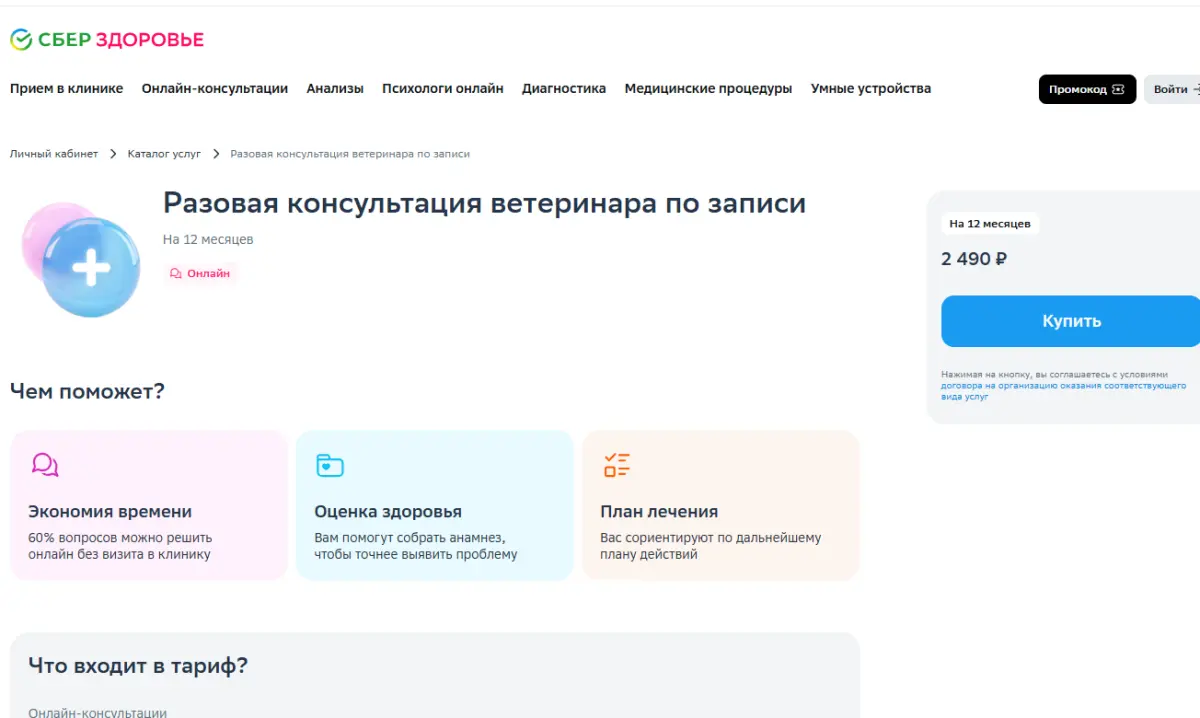Go to Личный кабинет breadcrumb
The height and width of the screenshot is (718, 1200).
[54, 154]
